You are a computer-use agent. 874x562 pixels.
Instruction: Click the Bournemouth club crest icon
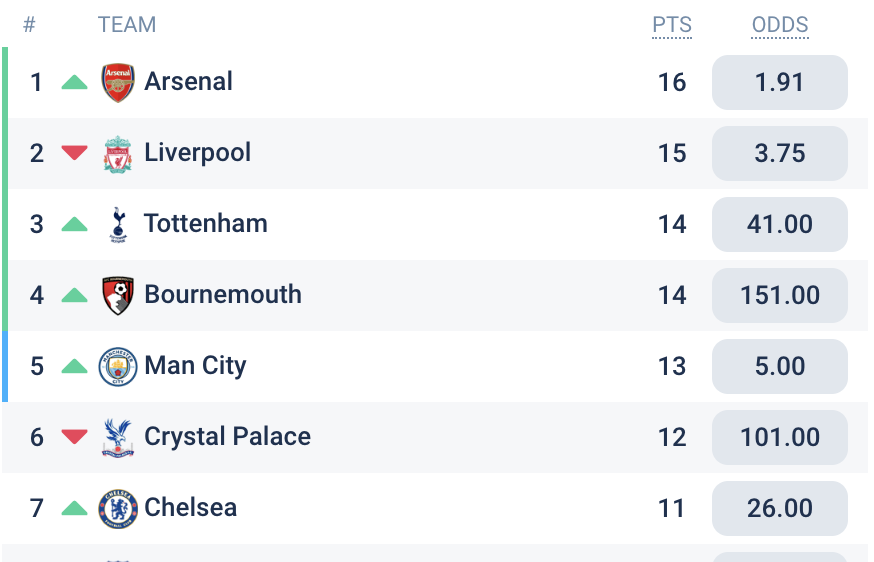tap(118, 296)
